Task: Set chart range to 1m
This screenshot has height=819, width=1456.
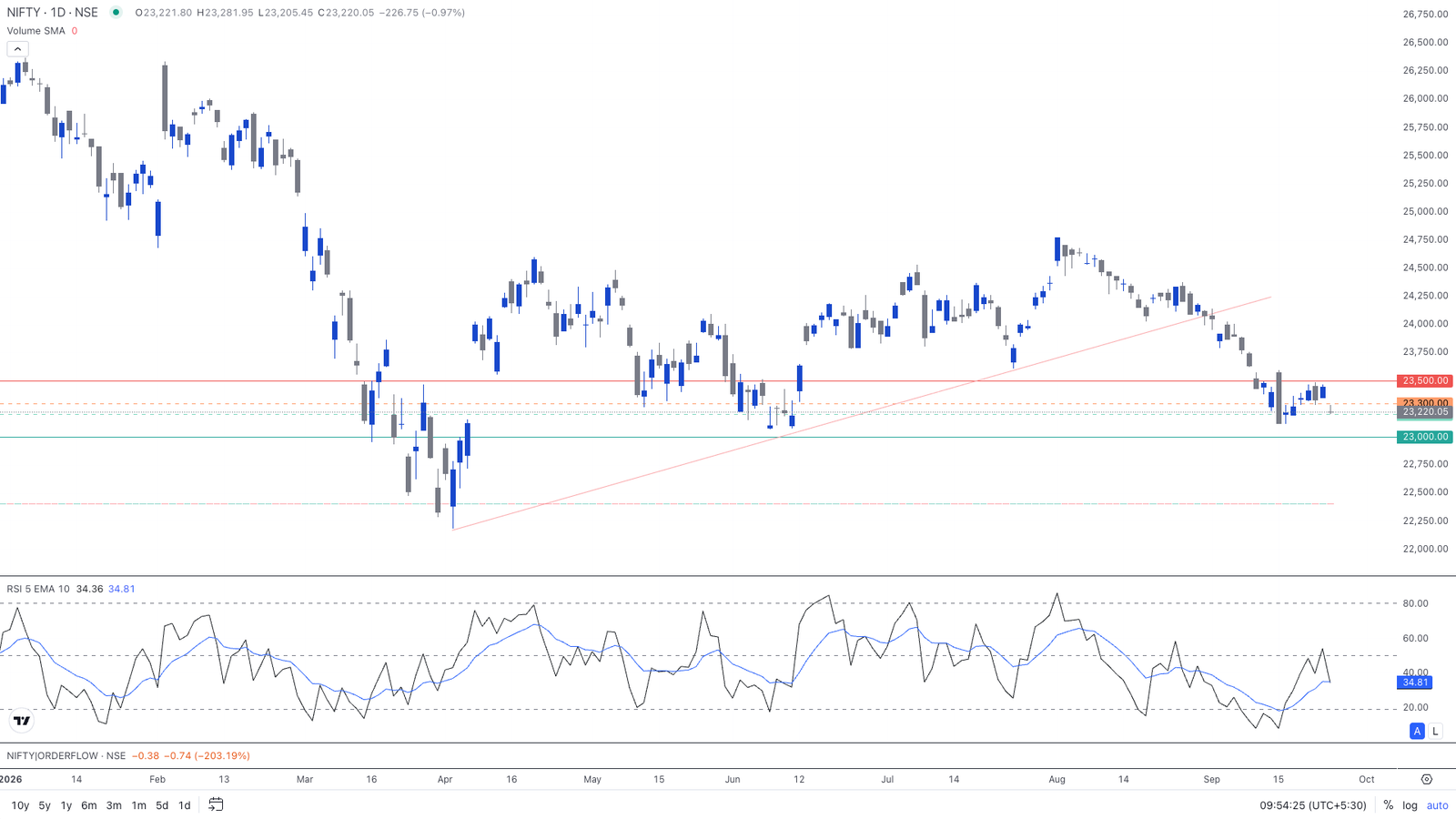Action: 139,805
